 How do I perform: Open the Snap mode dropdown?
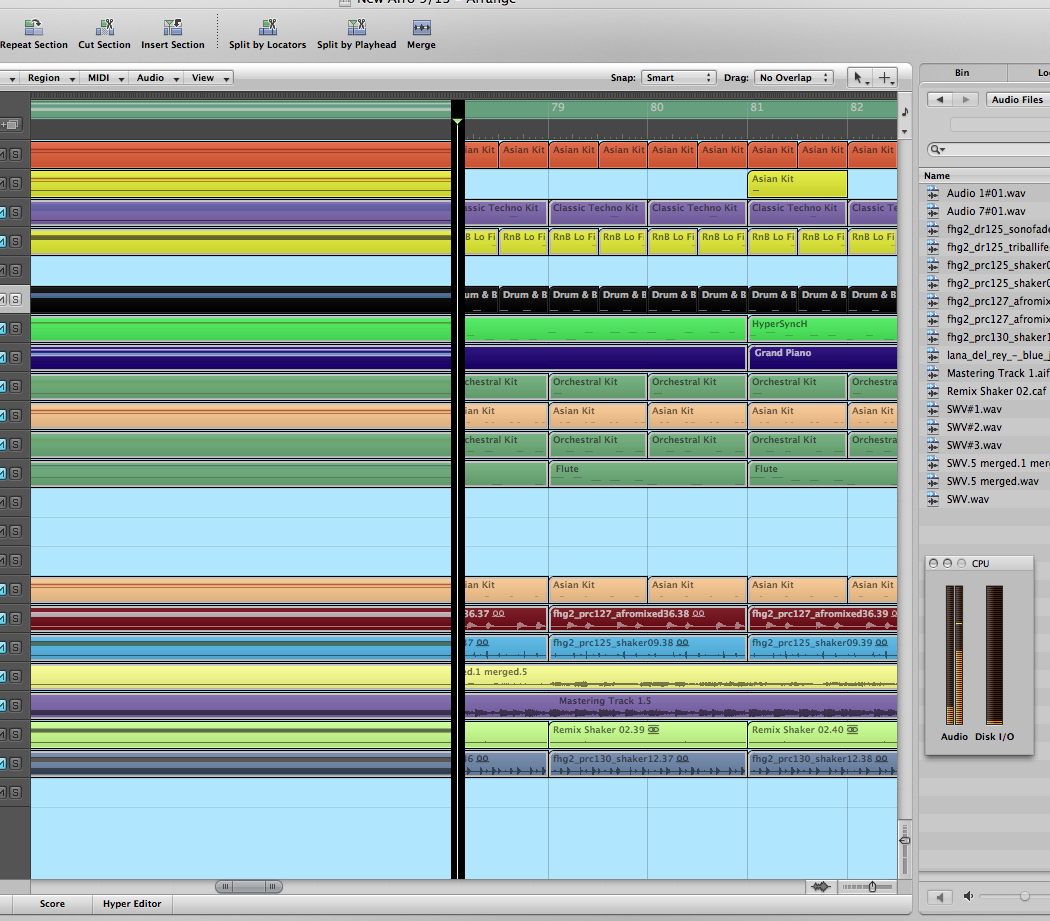(679, 78)
